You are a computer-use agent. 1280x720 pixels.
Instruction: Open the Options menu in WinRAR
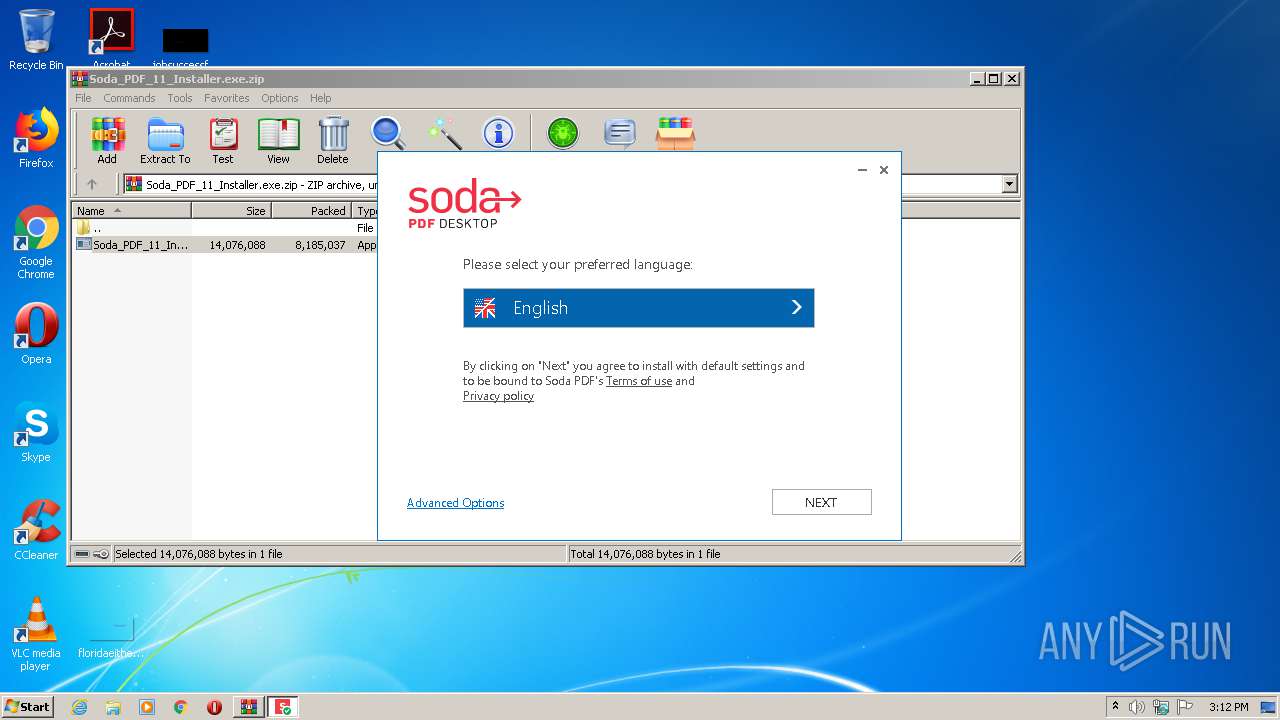[280, 98]
